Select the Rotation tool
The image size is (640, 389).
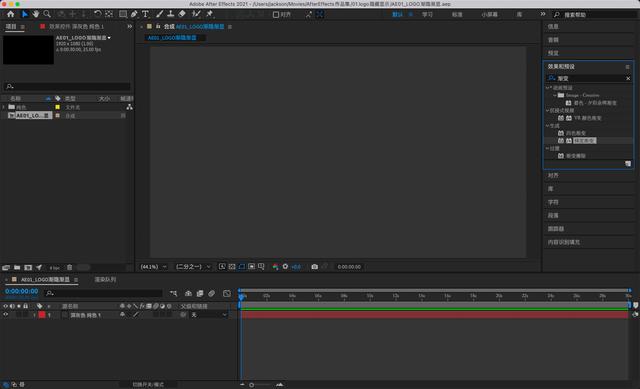click(x=98, y=14)
